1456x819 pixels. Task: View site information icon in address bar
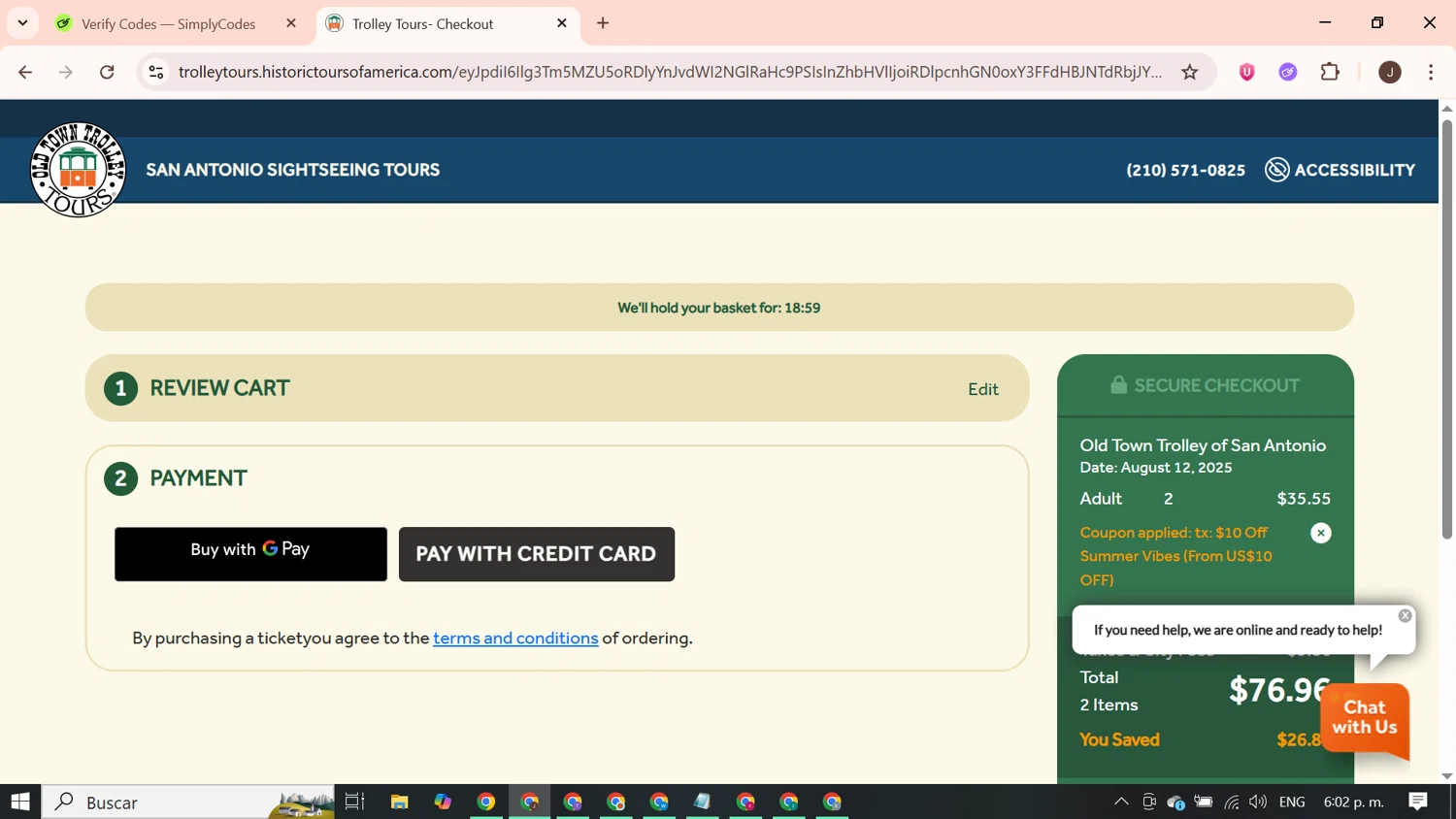pos(156,72)
